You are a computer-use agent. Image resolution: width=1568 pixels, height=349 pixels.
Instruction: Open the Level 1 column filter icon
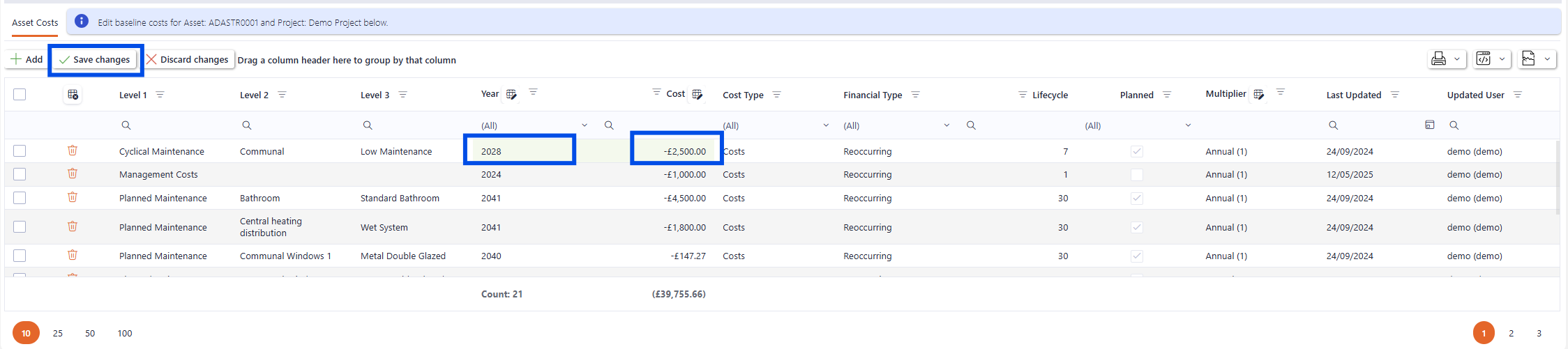(160, 95)
